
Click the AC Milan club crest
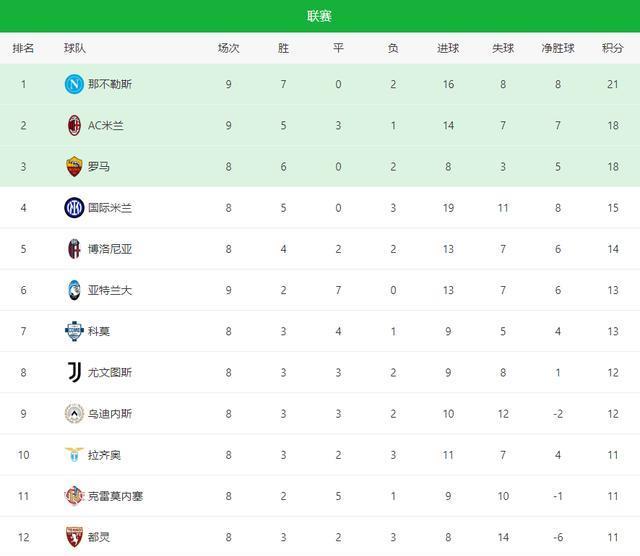pos(74,125)
